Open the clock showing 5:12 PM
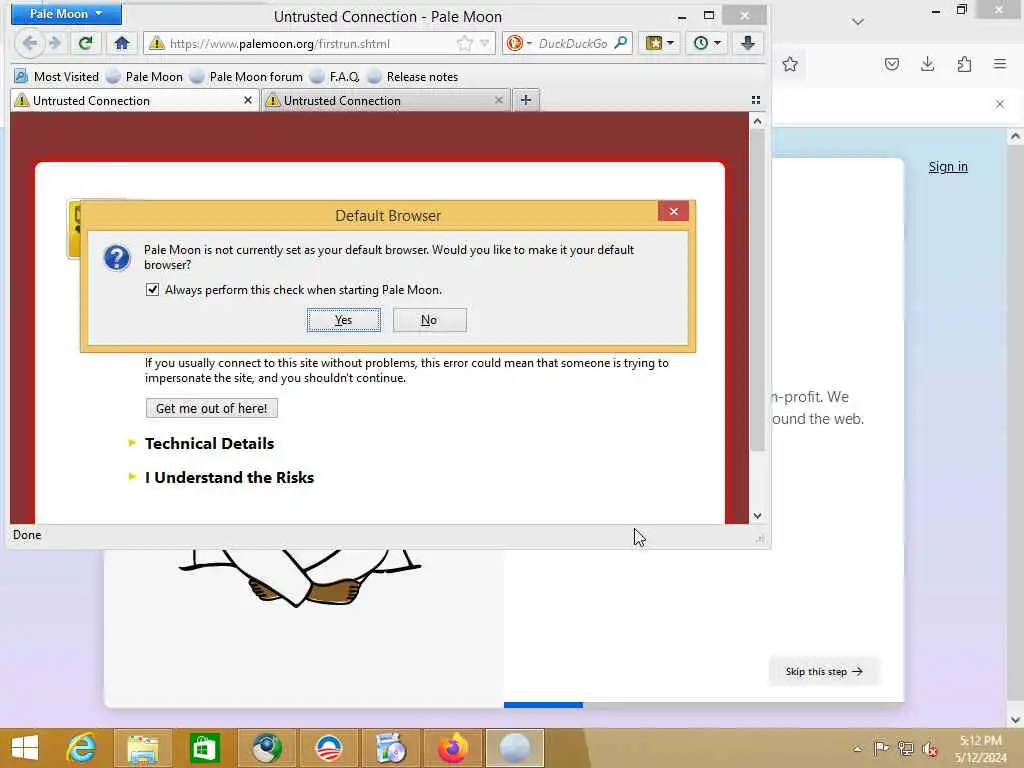This screenshot has height=768, width=1024. tap(980, 748)
